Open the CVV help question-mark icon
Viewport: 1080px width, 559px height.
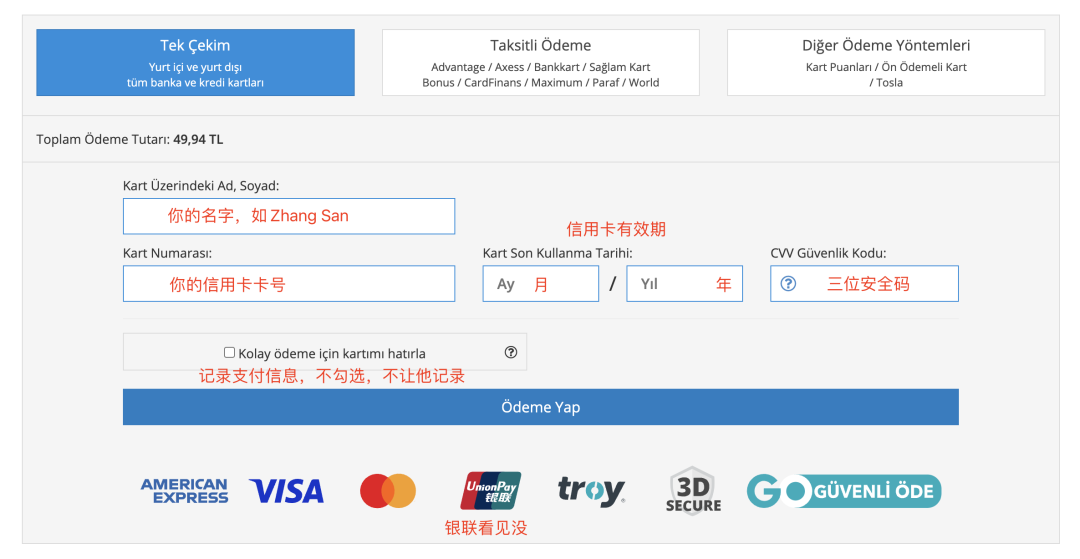click(789, 284)
